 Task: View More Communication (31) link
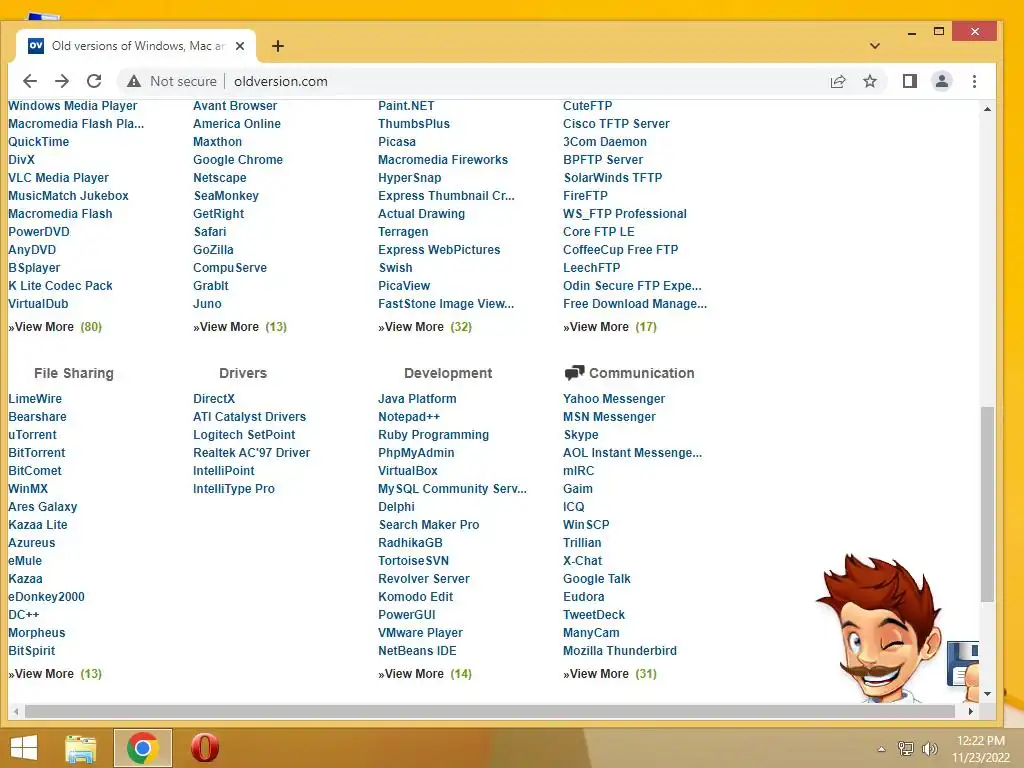tap(610, 673)
